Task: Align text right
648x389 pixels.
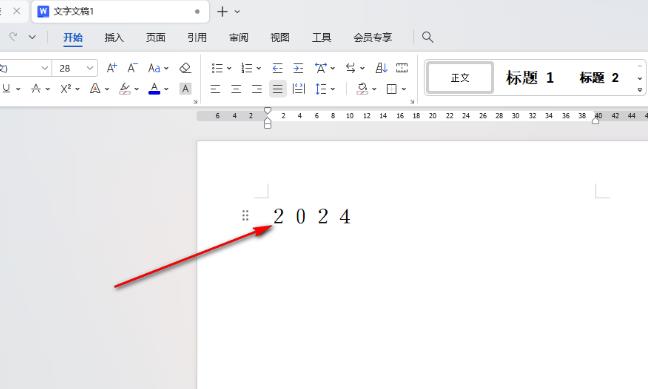Action: 257,89
